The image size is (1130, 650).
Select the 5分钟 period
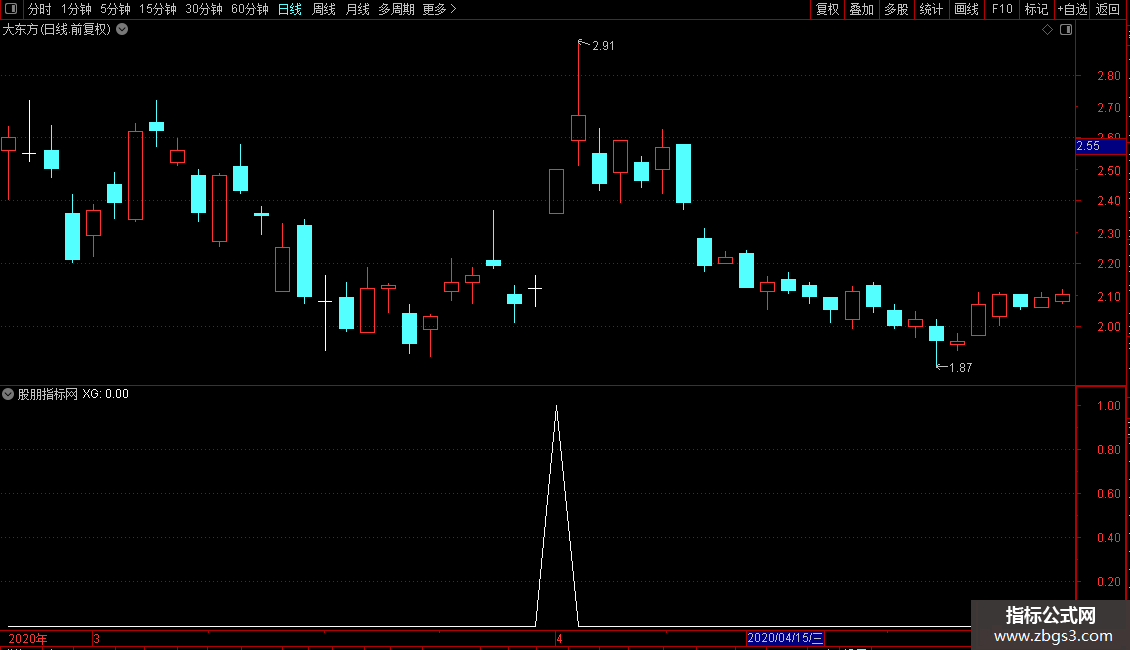pyautogui.click(x=115, y=9)
